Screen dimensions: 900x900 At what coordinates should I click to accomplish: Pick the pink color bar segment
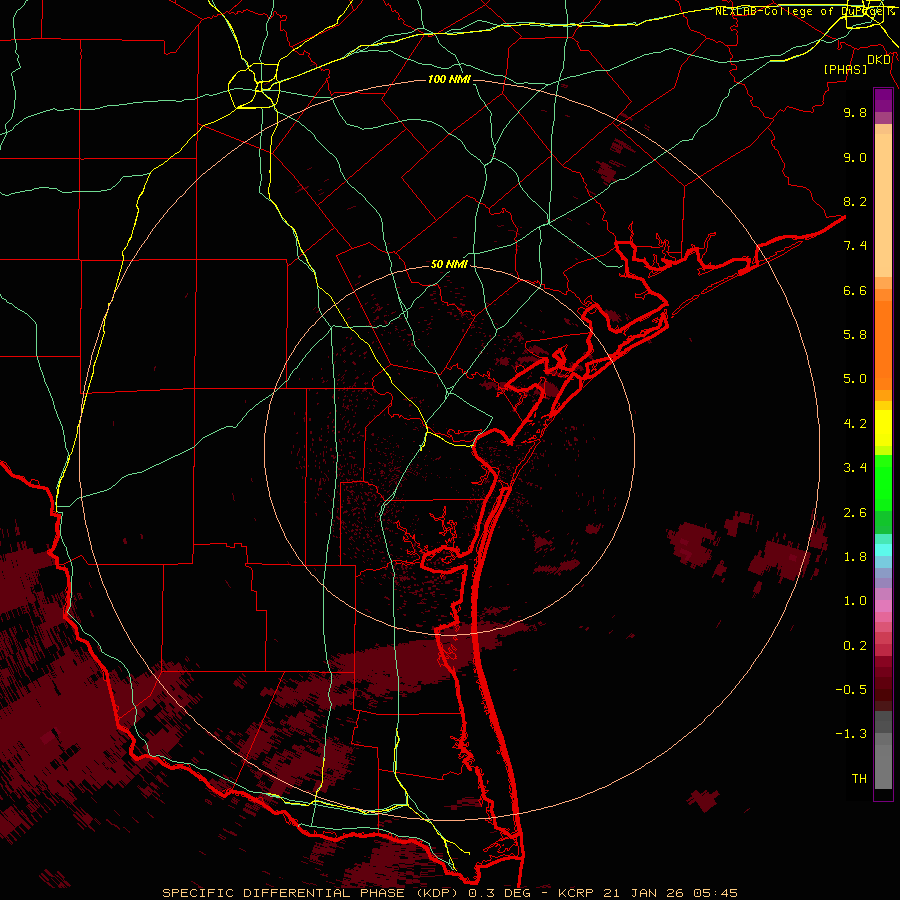(x=883, y=606)
